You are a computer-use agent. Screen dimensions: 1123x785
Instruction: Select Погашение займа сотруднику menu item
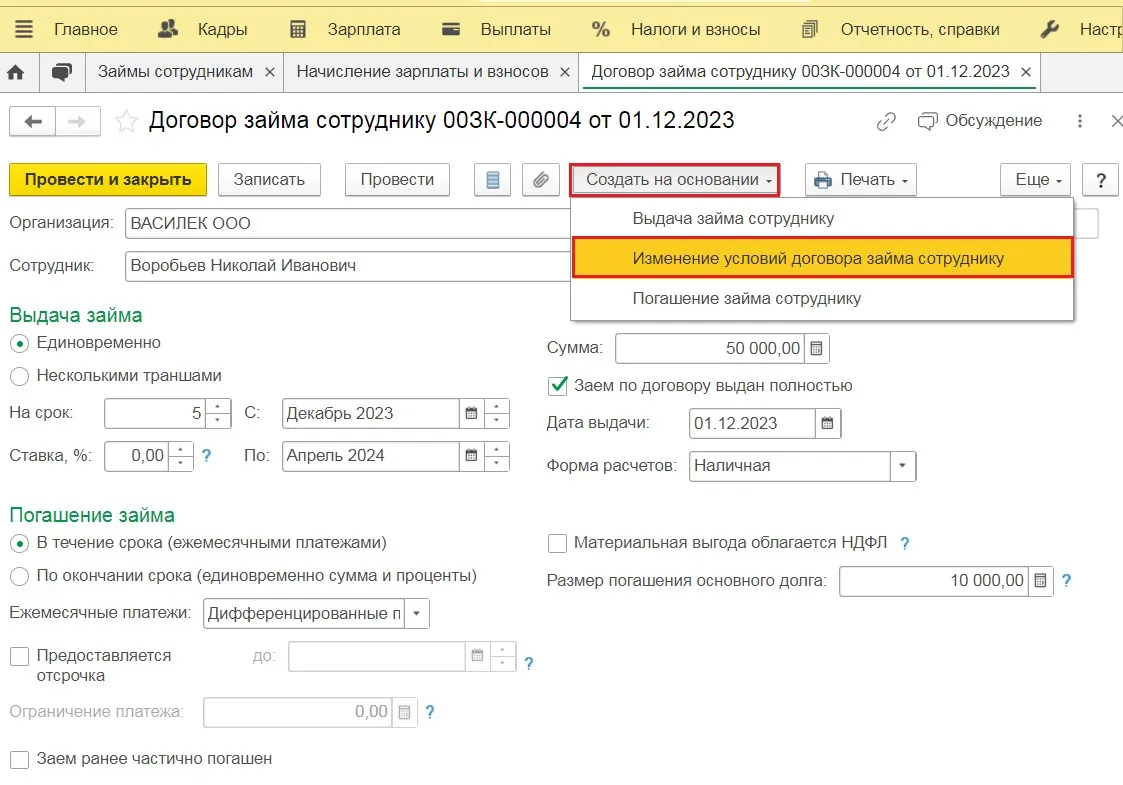point(746,299)
